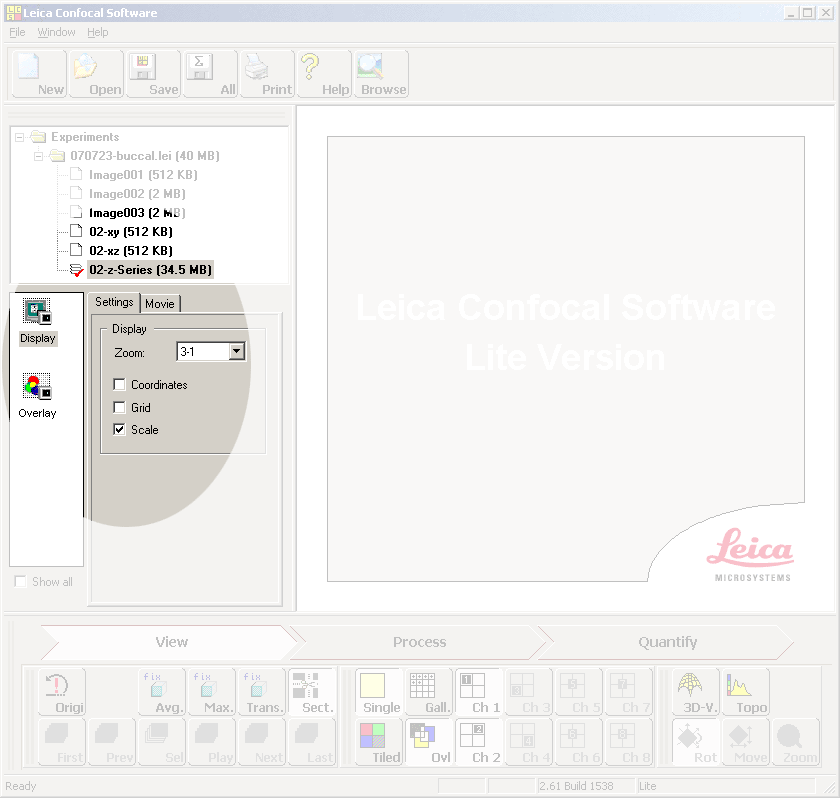Click the Origi button in View
The width and height of the screenshot is (840, 798).
62,691
